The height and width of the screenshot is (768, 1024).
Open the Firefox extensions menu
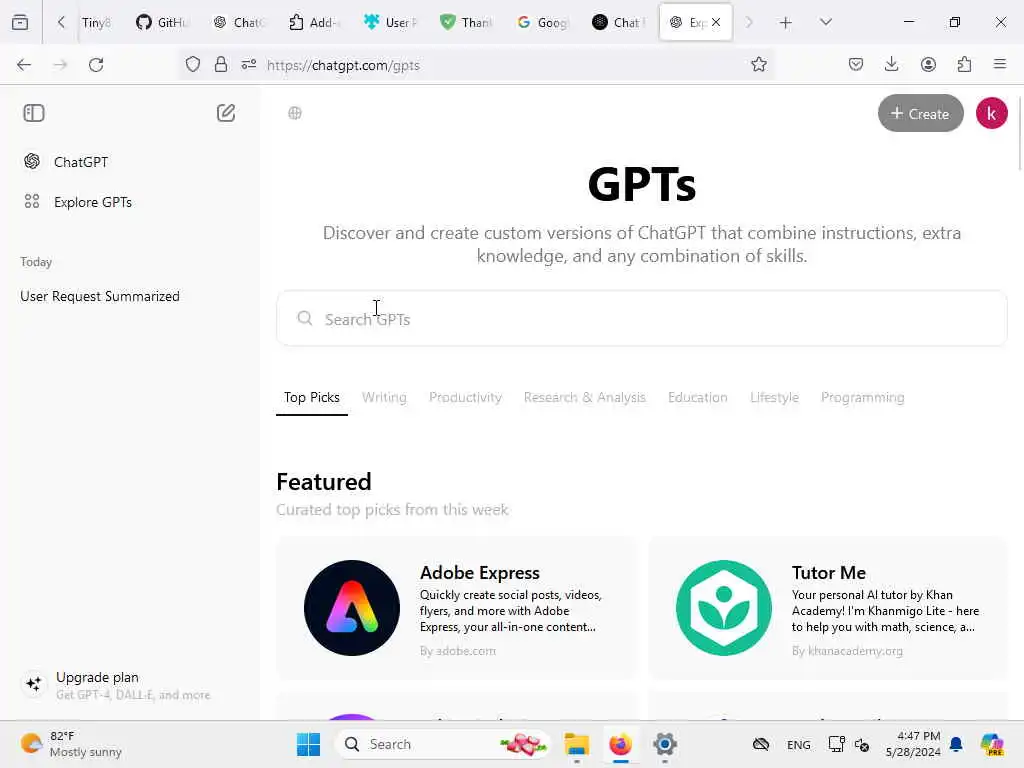[x=964, y=65]
